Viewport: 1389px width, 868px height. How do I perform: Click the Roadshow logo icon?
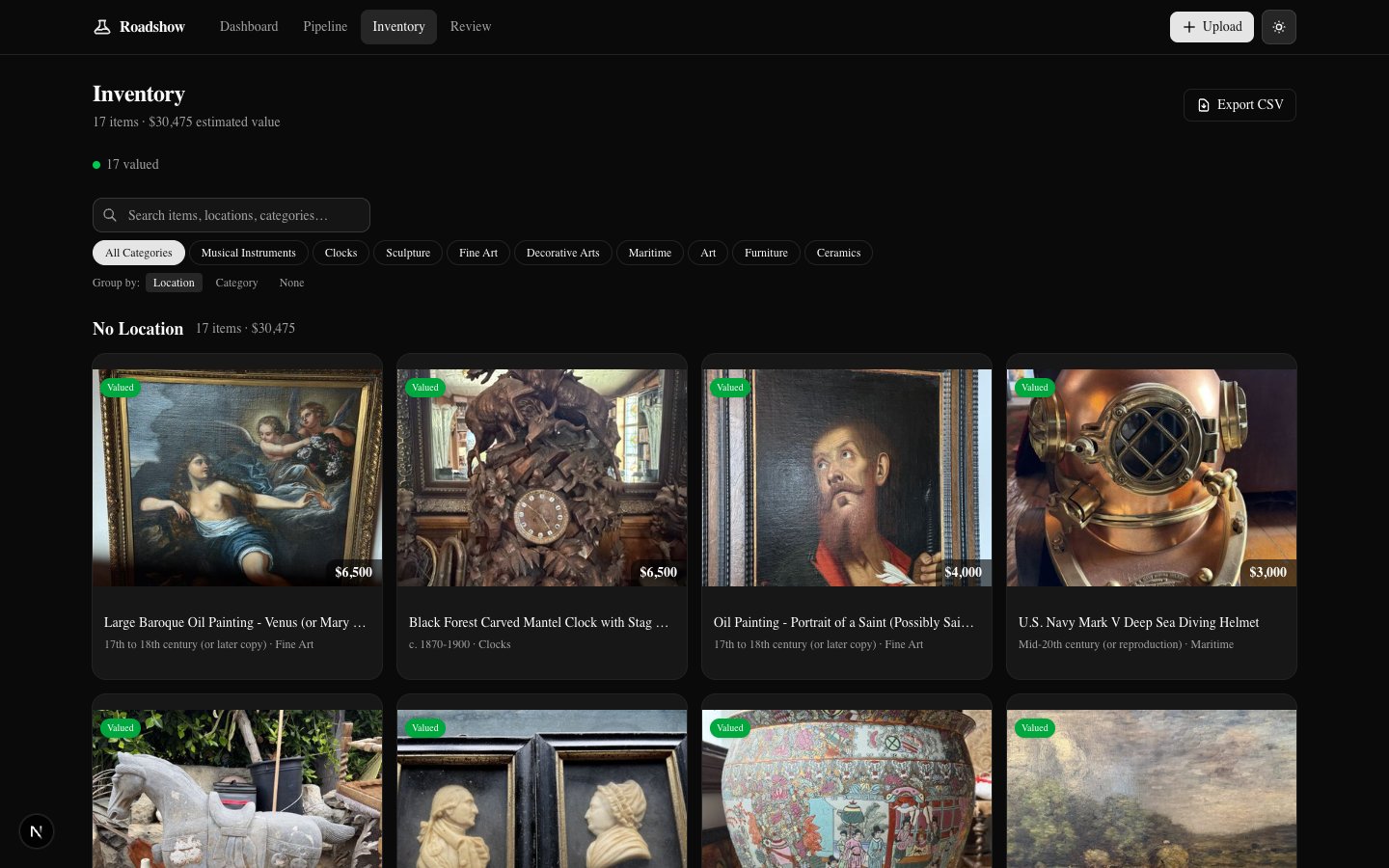coord(101,27)
